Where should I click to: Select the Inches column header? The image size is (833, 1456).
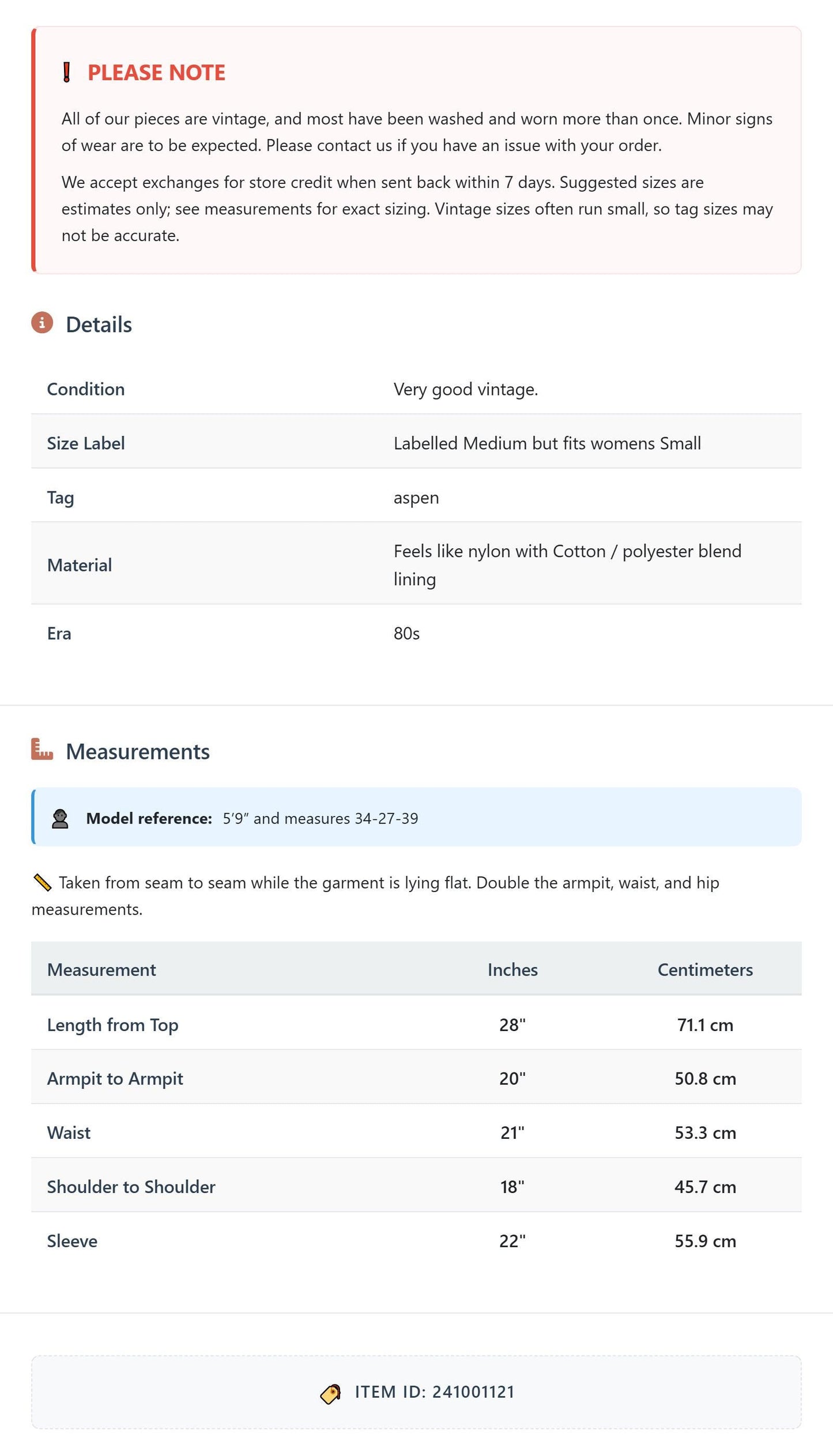(512, 970)
